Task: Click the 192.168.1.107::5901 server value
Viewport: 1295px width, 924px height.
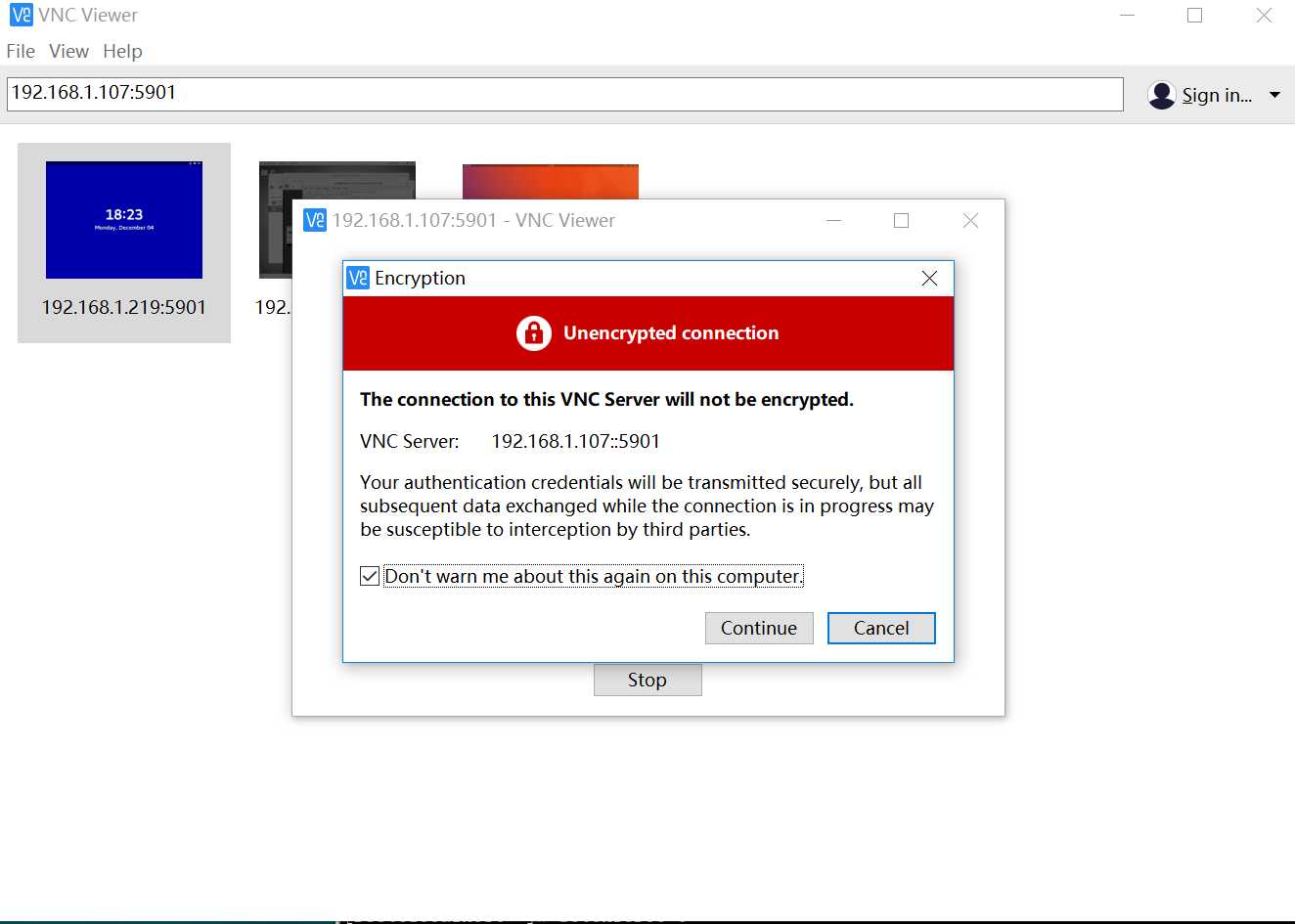Action: [x=575, y=441]
